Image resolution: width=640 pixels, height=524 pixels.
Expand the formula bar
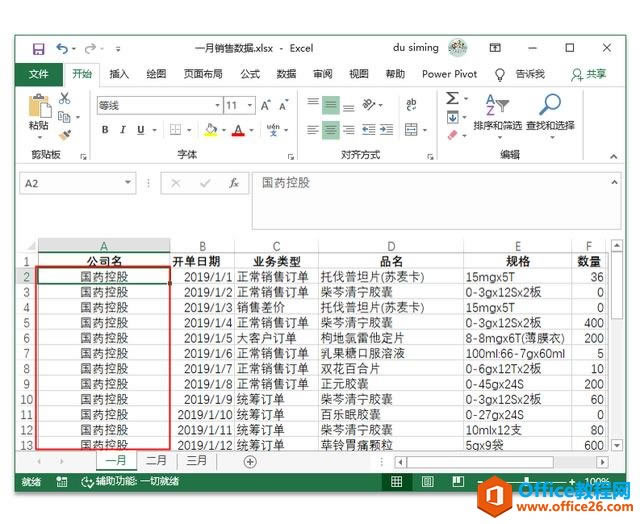pyautogui.click(x=614, y=182)
